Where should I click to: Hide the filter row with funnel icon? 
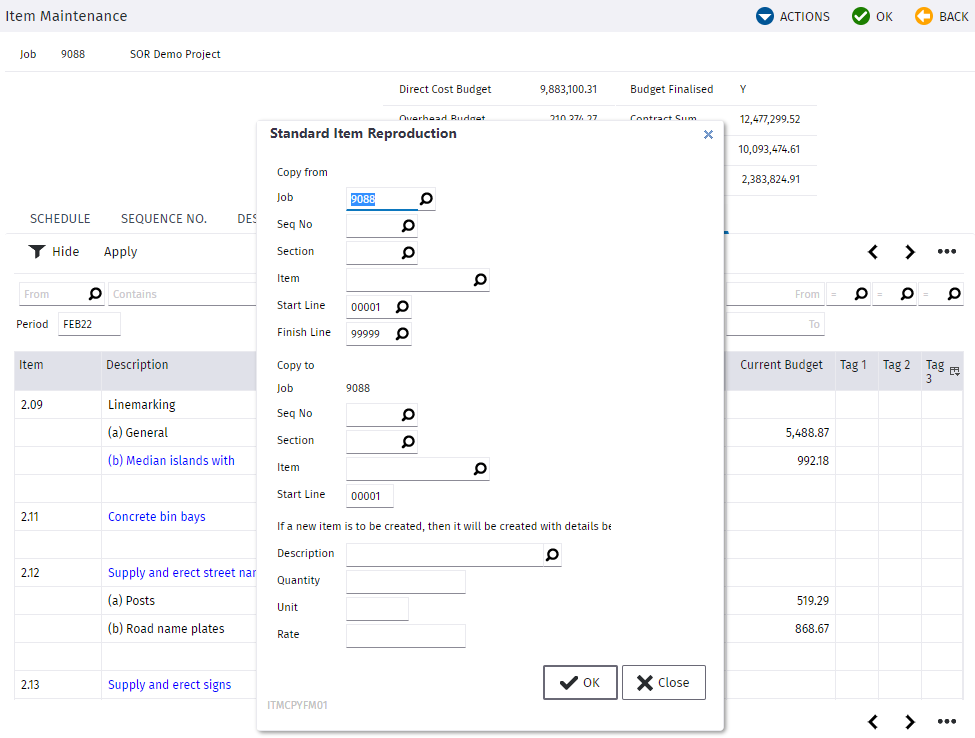point(53,251)
